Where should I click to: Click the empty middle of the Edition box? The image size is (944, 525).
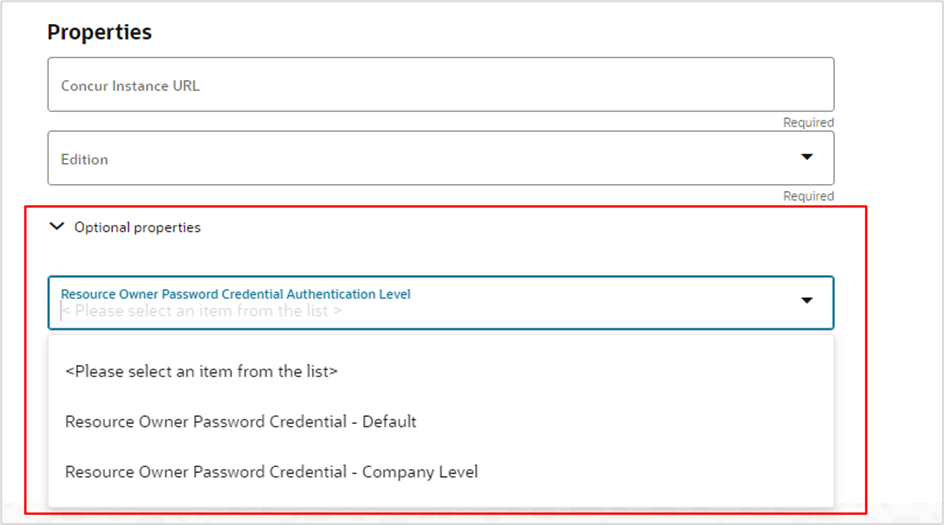[440, 158]
